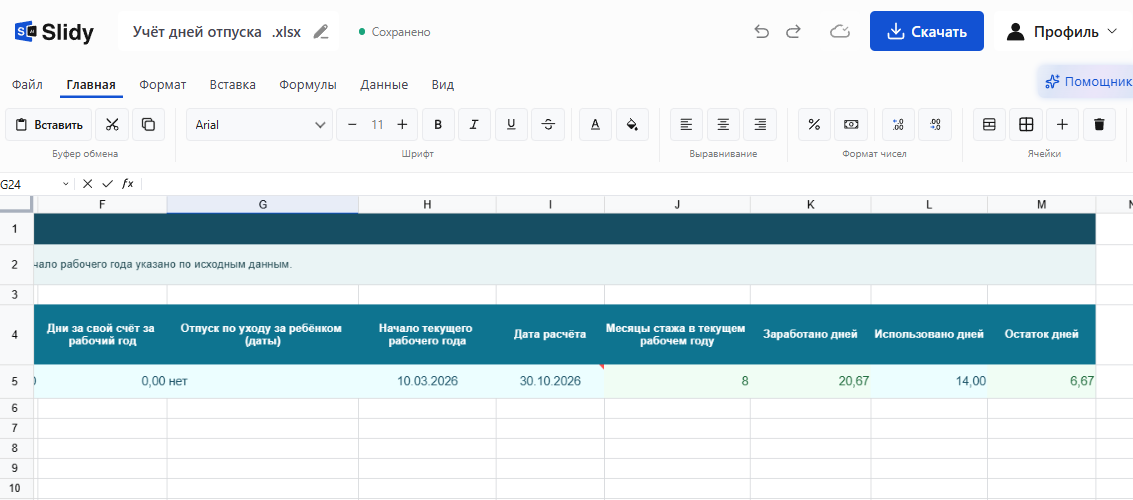This screenshot has height=500, width=1133.
Task: Switch to the Главная tab
Action: 91,85
